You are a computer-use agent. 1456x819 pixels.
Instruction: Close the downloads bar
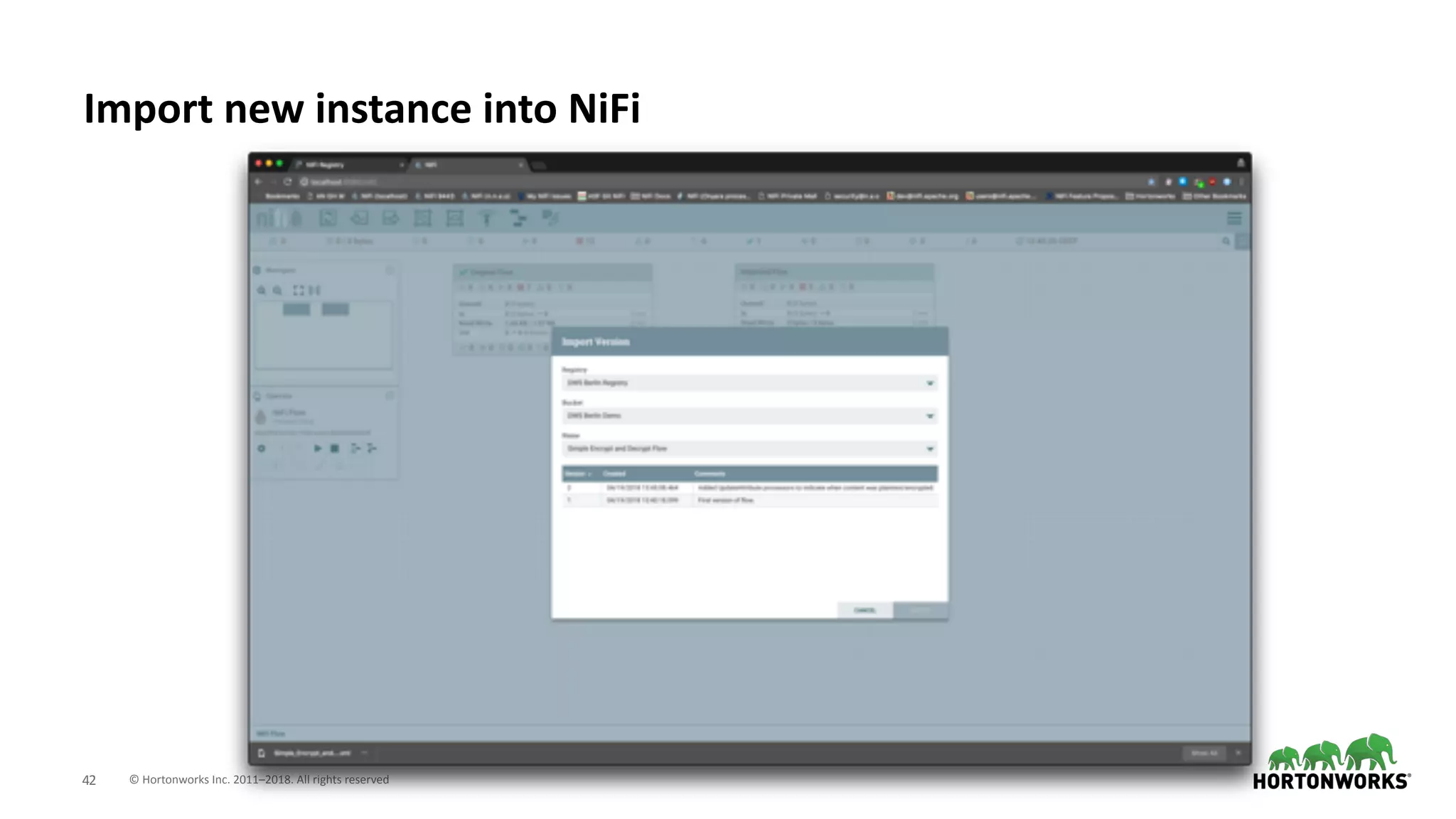point(1238,753)
